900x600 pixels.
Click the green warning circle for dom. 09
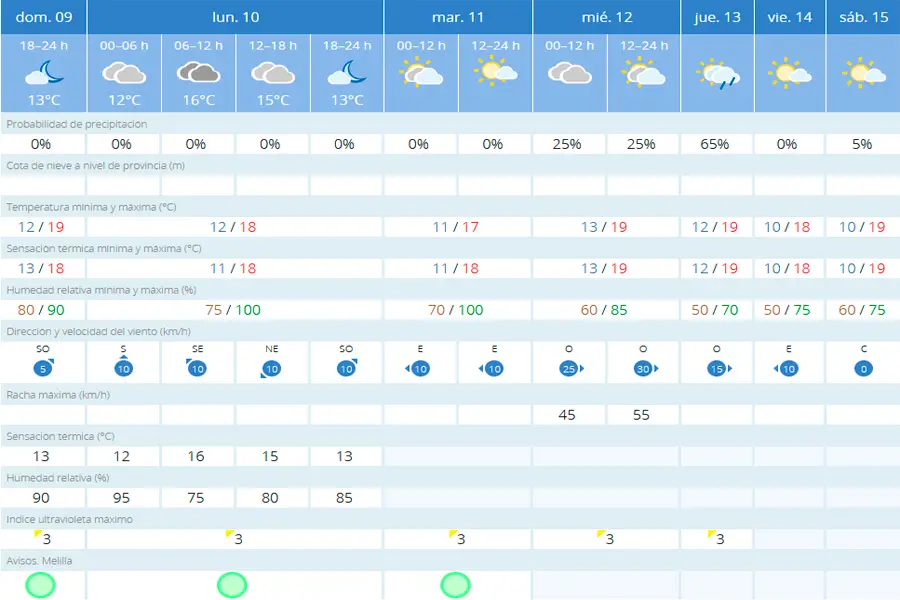(41, 586)
